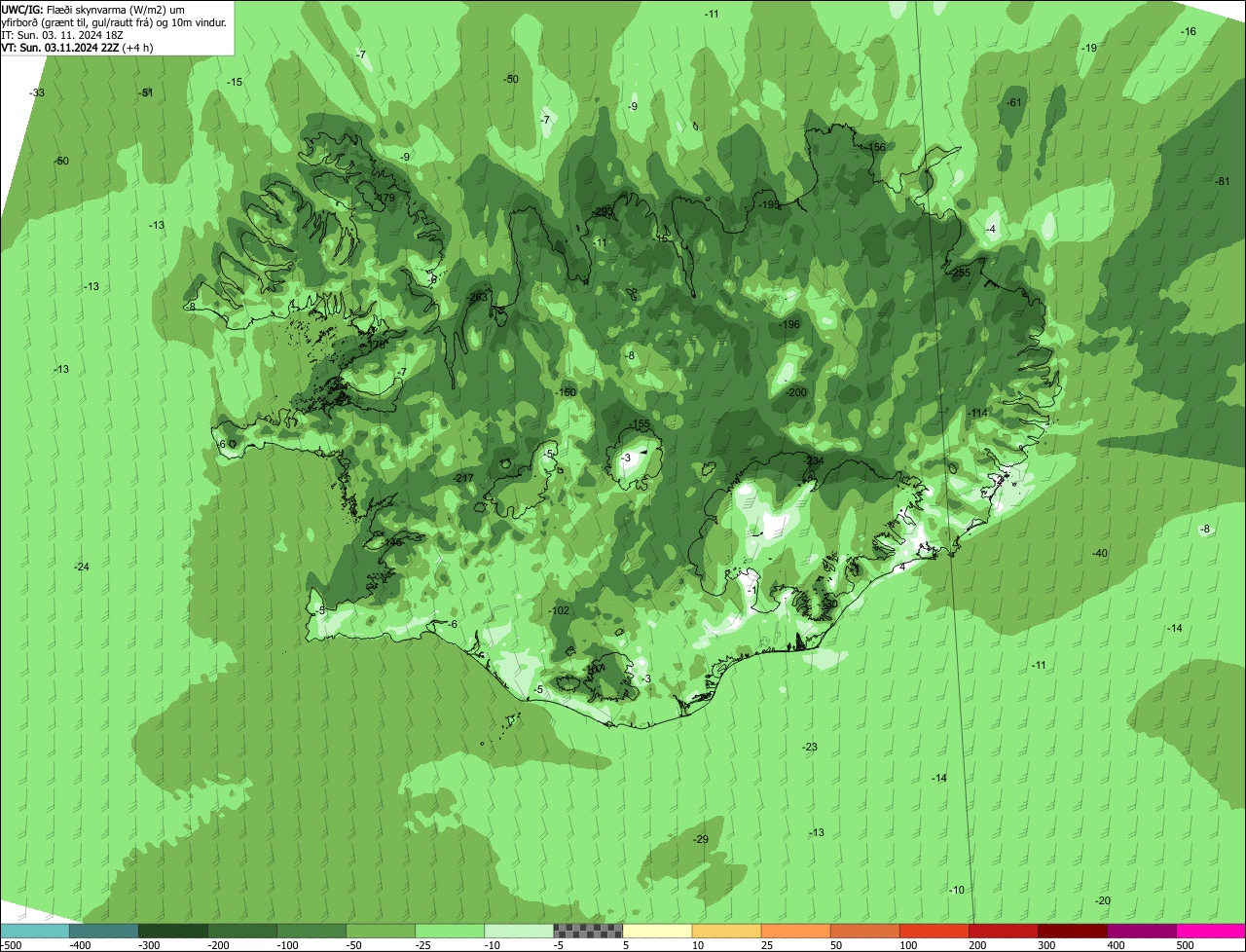Click the legend swatch between -100 and -50
The width and height of the screenshot is (1246, 952).
pyautogui.click(x=311, y=931)
